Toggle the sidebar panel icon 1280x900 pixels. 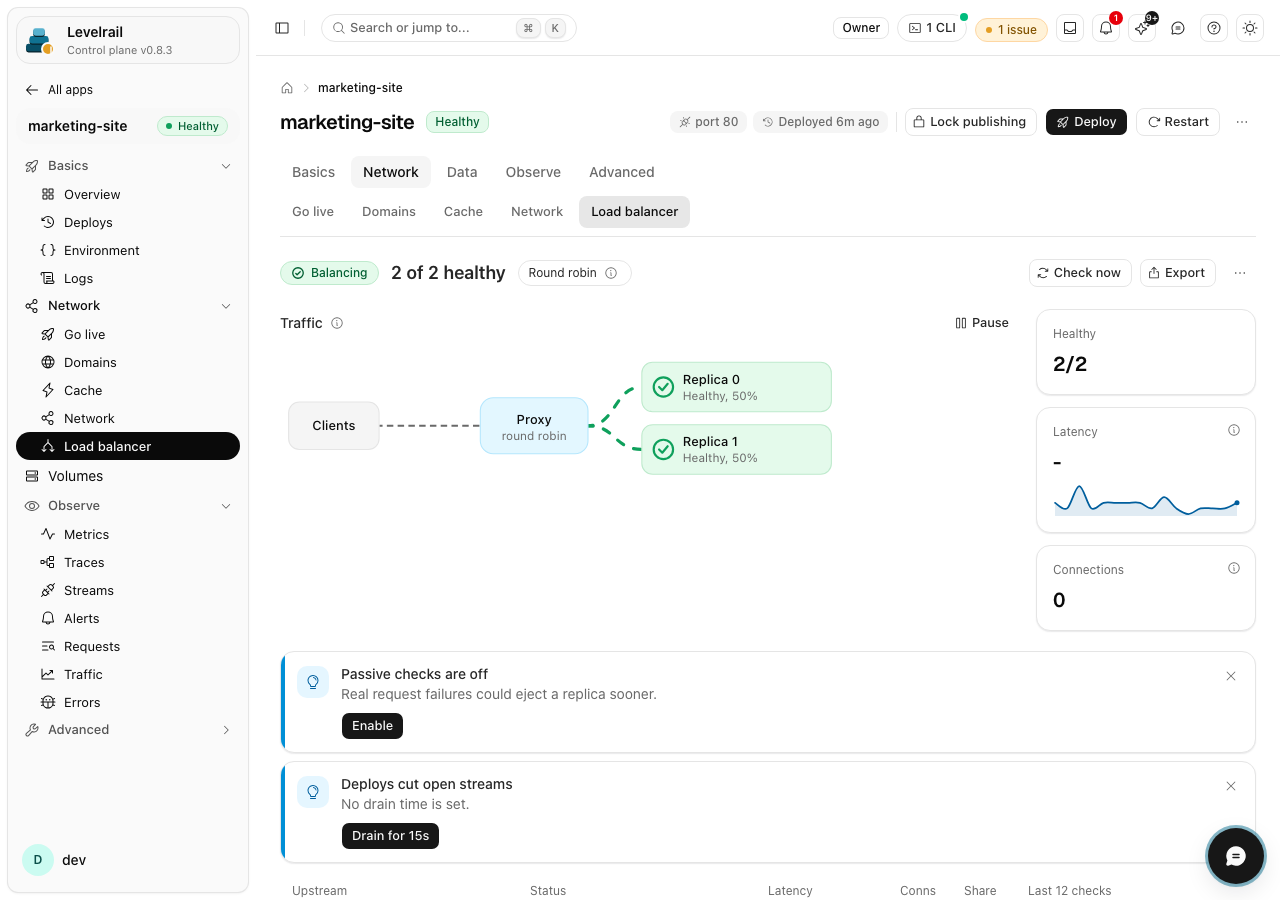click(x=282, y=28)
